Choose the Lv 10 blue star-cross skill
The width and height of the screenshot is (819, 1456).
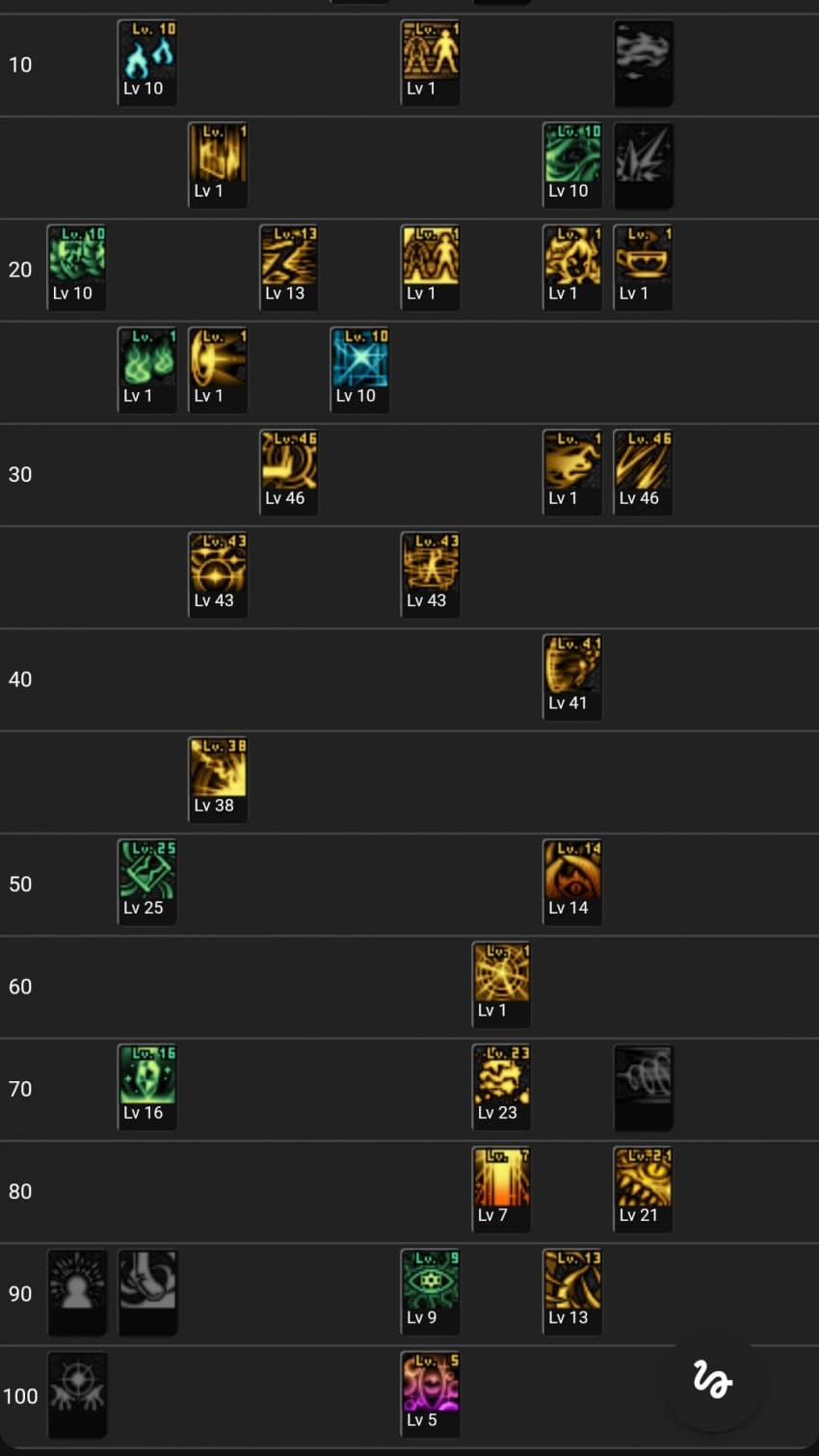[359, 370]
